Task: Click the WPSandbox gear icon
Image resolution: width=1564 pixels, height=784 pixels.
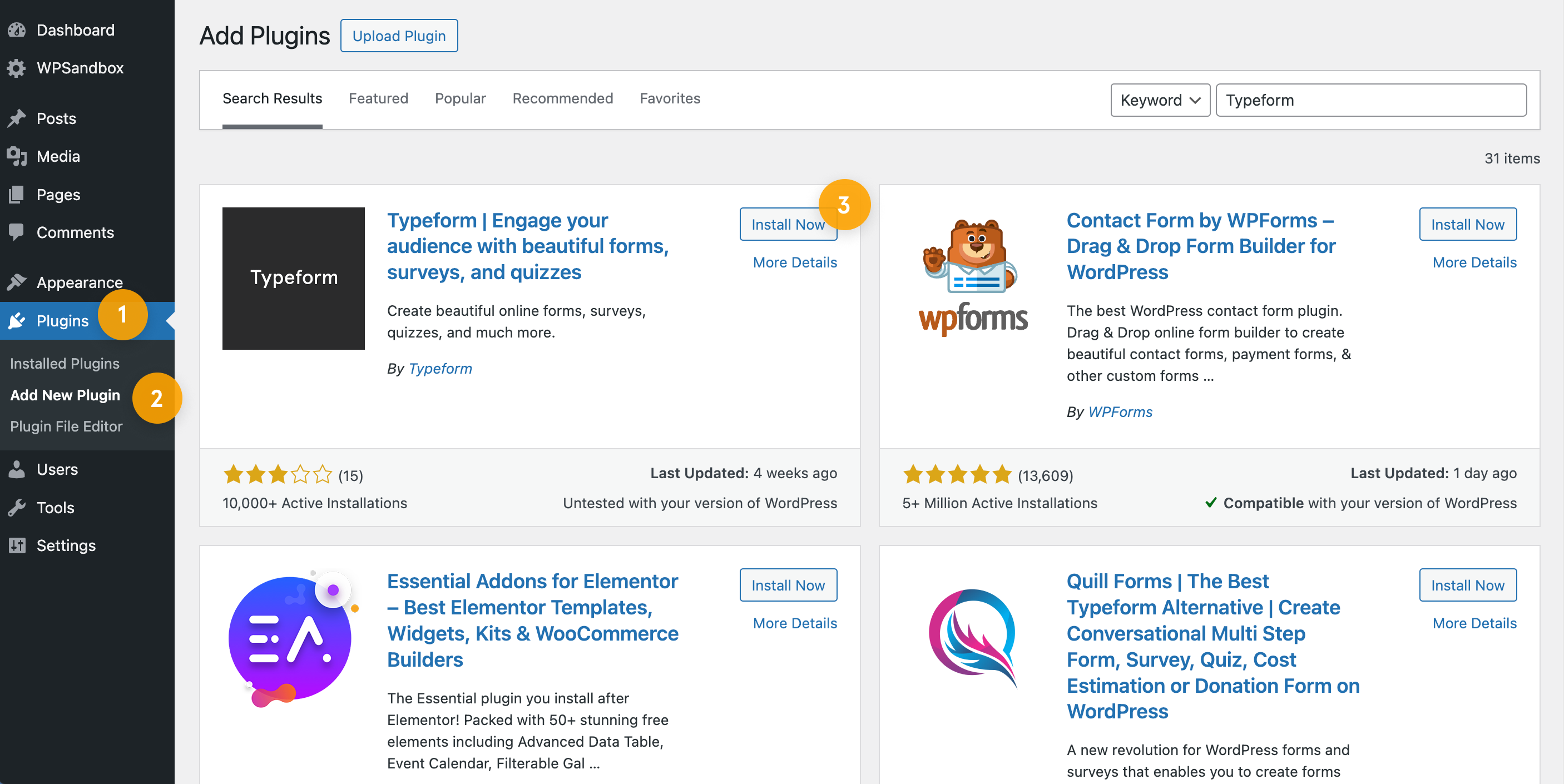Action: click(x=17, y=68)
